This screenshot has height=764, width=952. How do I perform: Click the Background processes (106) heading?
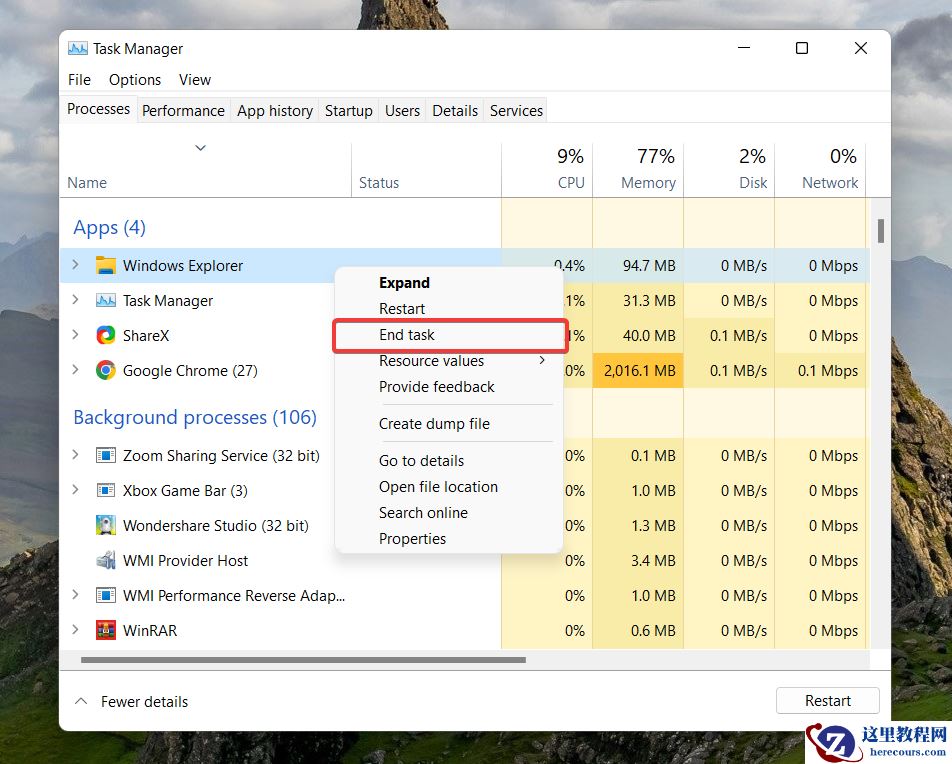point(195,417)
